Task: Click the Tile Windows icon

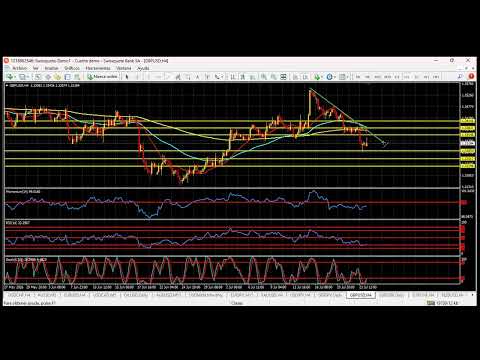Action: click(283, 77)
